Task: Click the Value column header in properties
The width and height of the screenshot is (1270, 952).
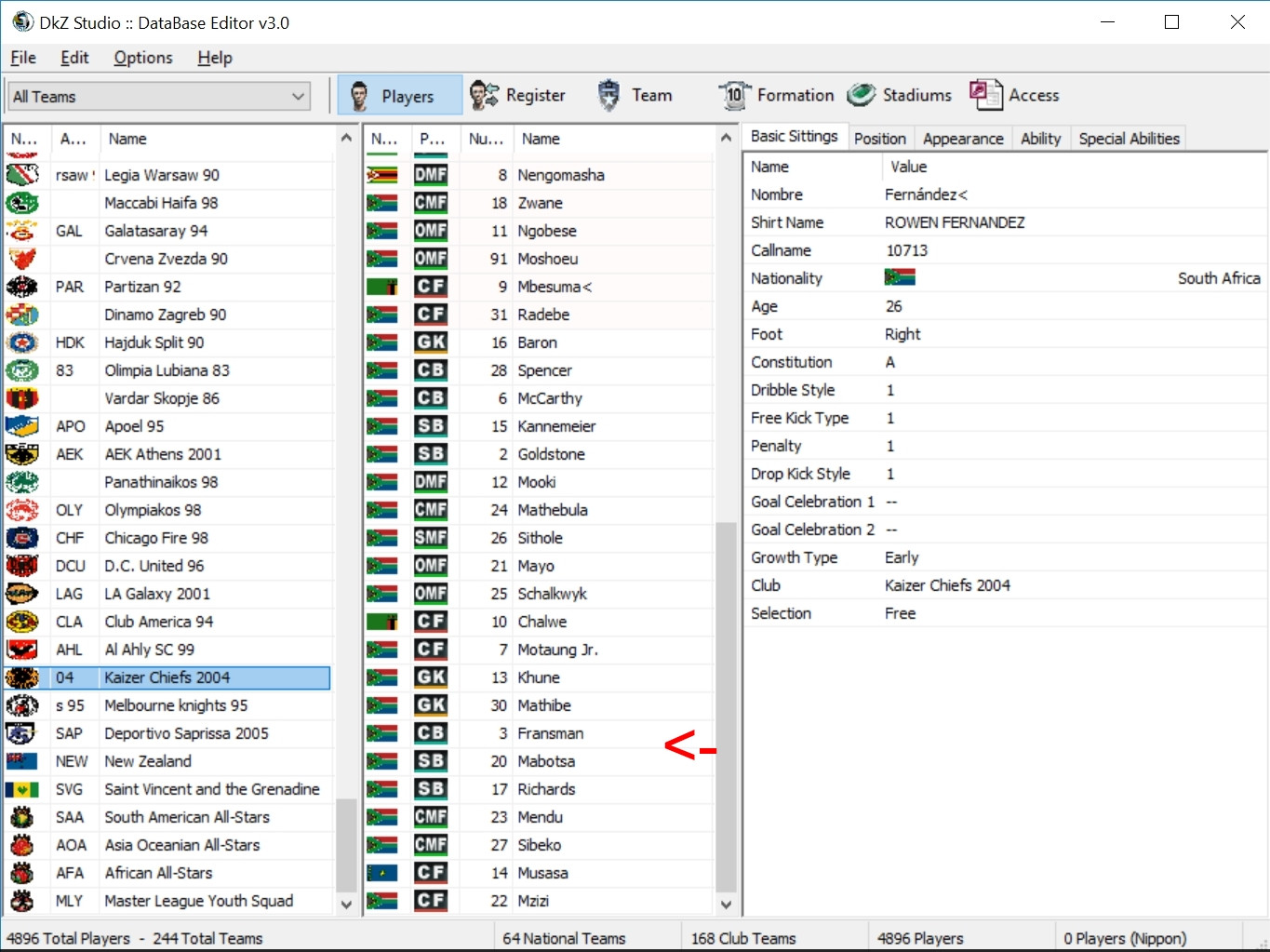Action: point(1074,167)
